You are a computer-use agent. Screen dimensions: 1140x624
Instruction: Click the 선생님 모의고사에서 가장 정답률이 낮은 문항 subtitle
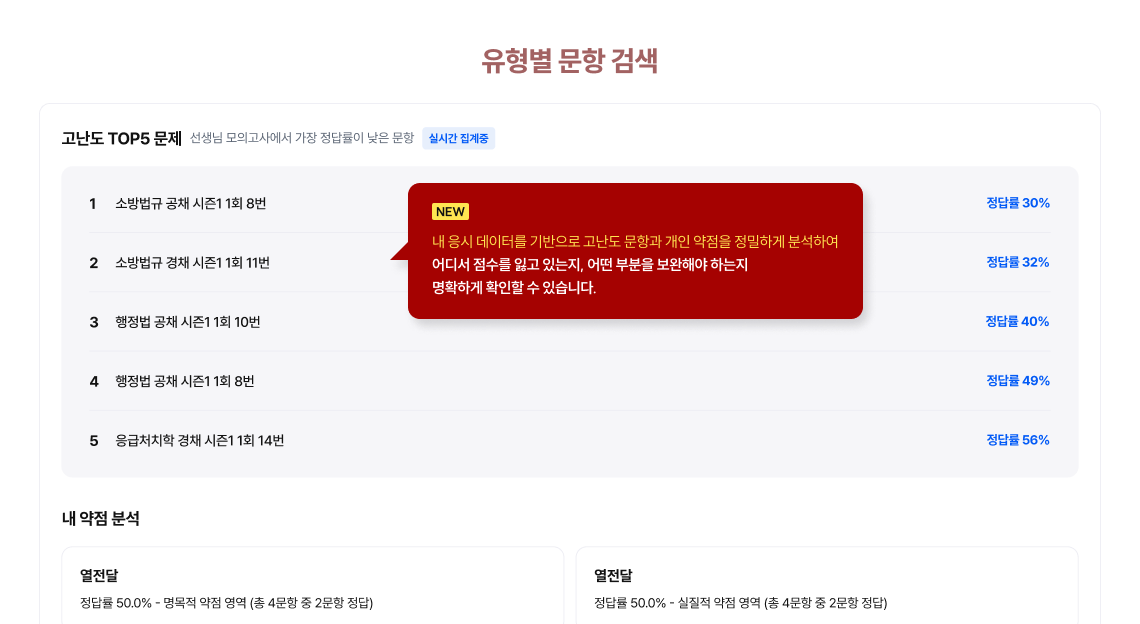click(x=302, y=137)
